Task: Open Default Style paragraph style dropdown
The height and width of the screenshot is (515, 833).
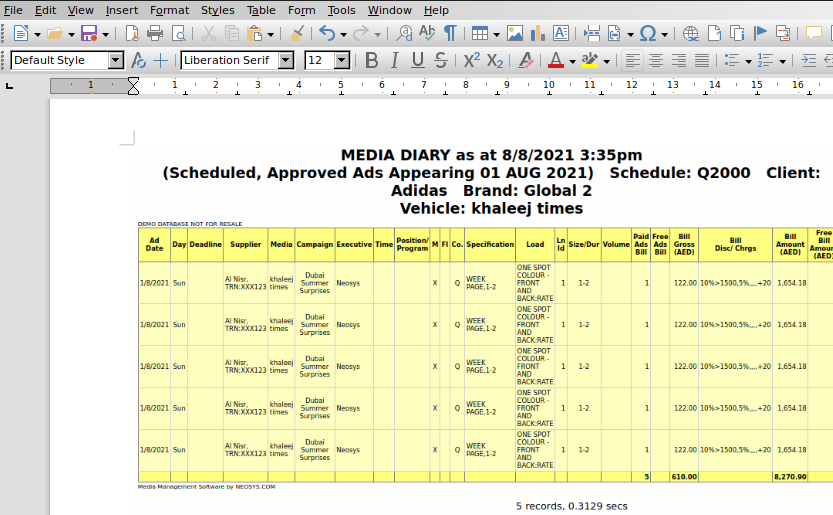Action: click(x=116, y=61)
